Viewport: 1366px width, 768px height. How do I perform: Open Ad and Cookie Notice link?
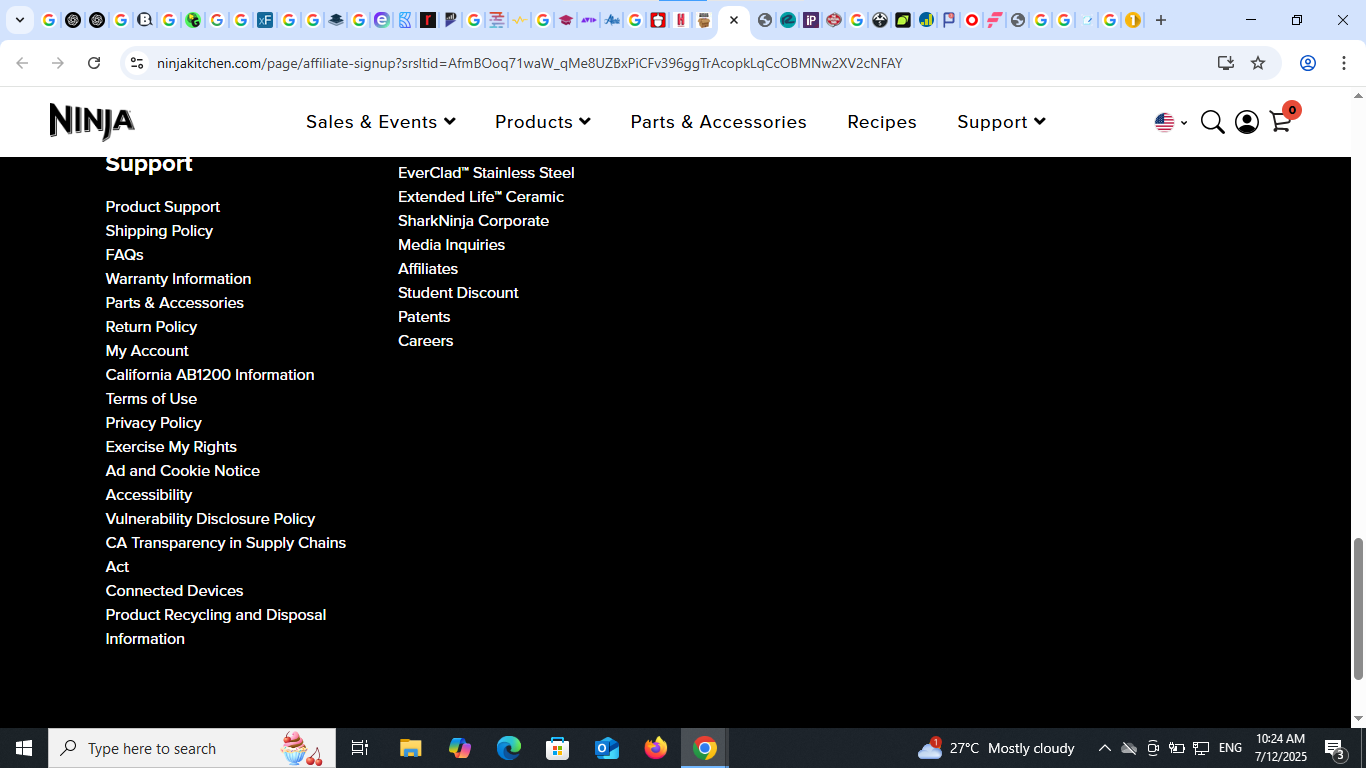tap(183, 471)
